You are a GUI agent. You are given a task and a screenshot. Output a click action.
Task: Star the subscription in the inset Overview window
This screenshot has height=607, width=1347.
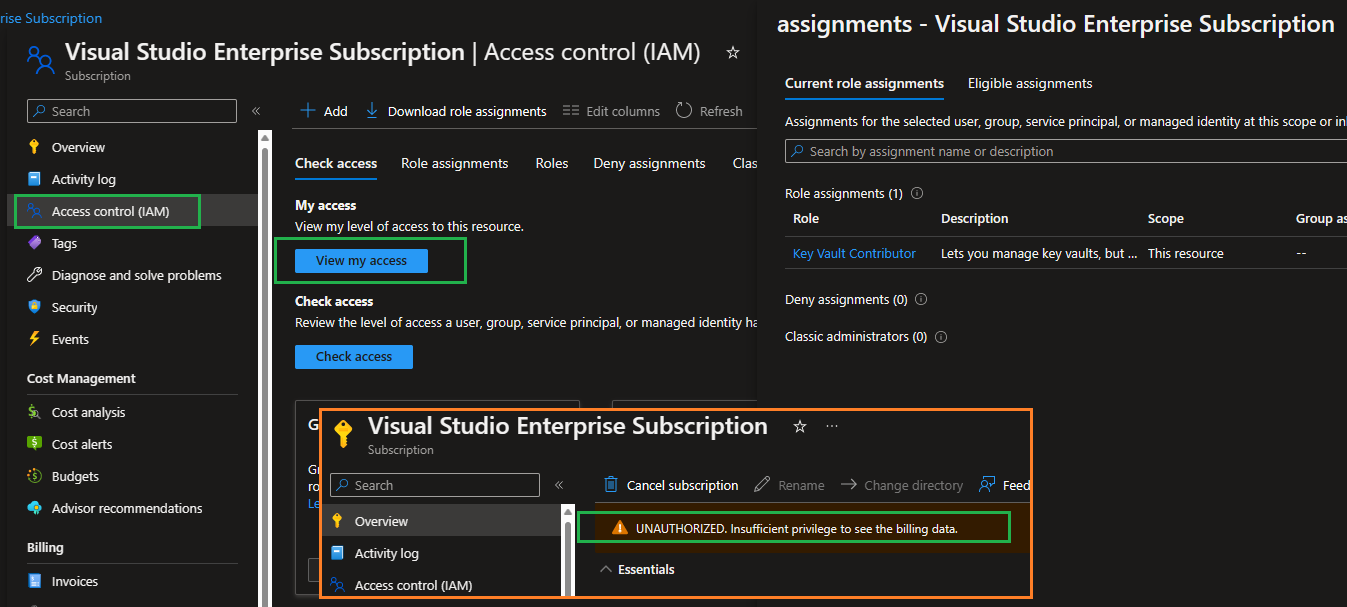click(x=799, y=426)
